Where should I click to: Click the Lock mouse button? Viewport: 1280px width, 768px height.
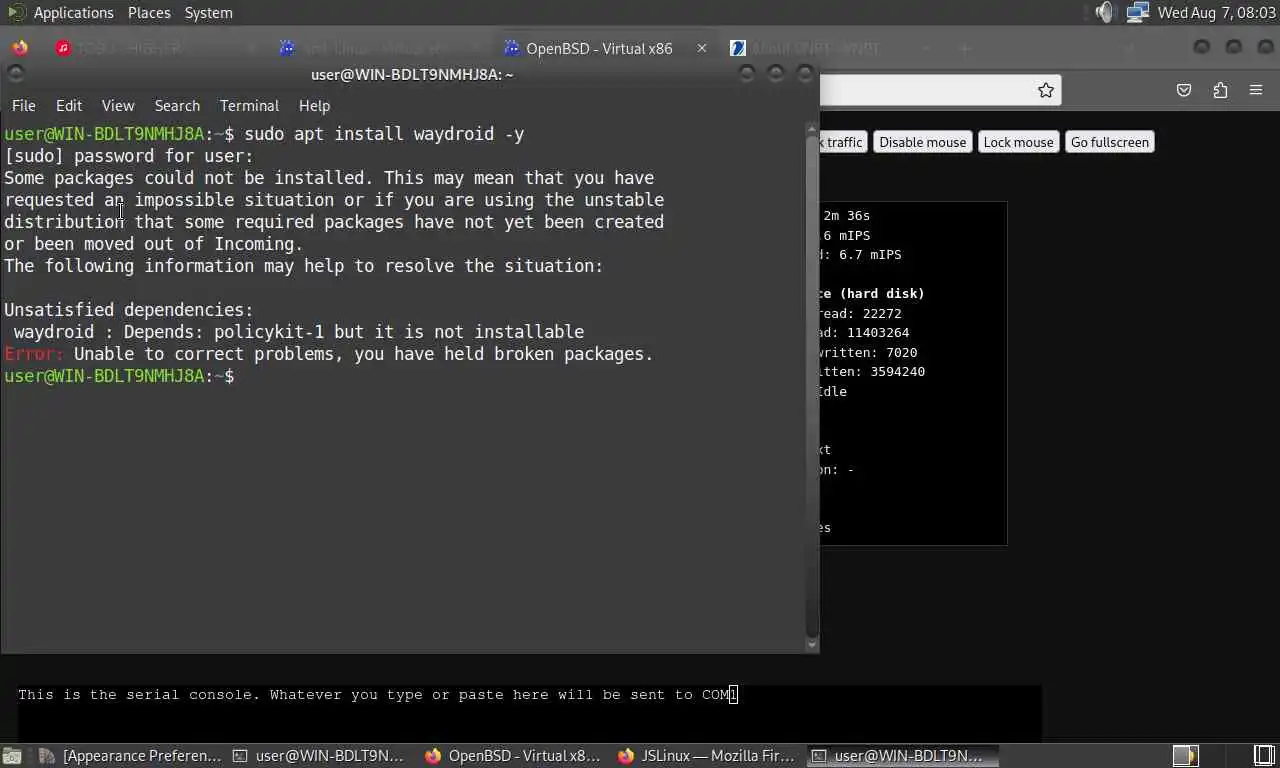click(1018, 142)
